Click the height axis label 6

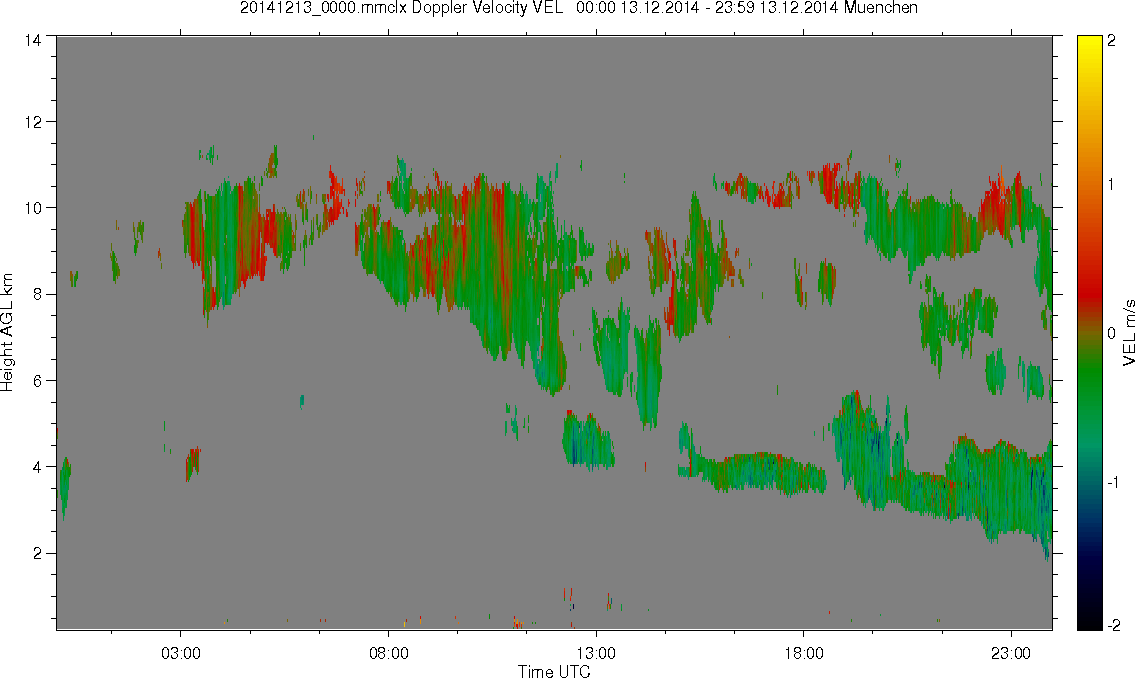(x=37, y=381)
